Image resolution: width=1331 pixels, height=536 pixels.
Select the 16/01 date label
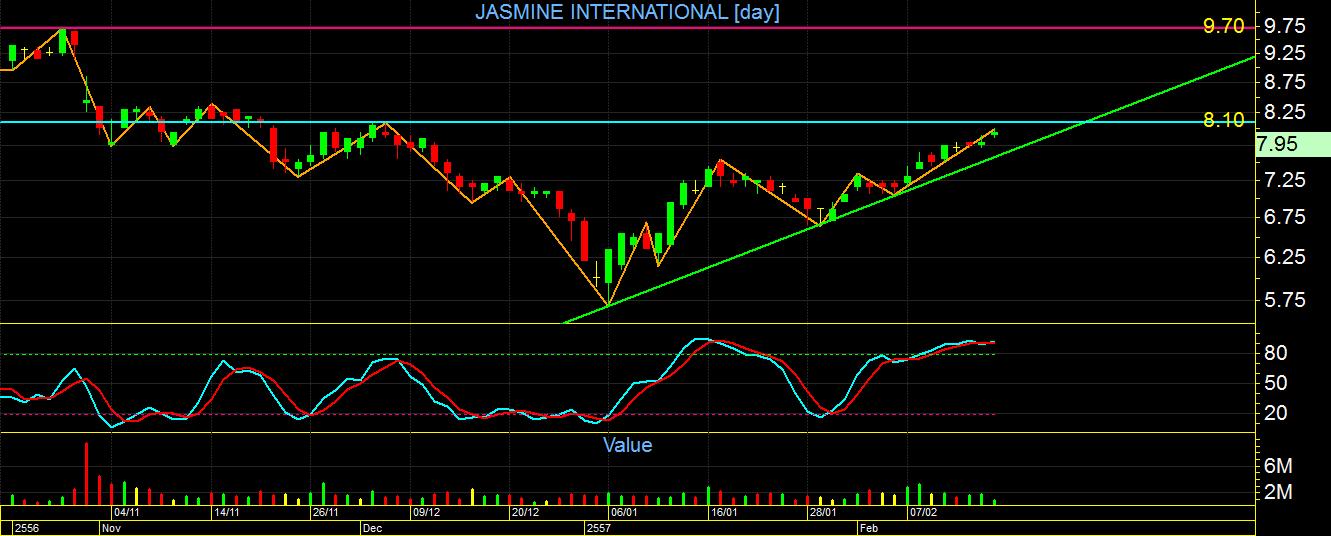(x=724, y=512)
